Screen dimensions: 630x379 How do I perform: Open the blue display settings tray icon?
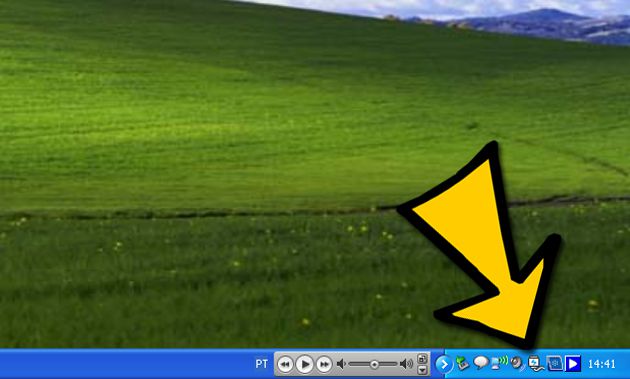click(554, 364)
